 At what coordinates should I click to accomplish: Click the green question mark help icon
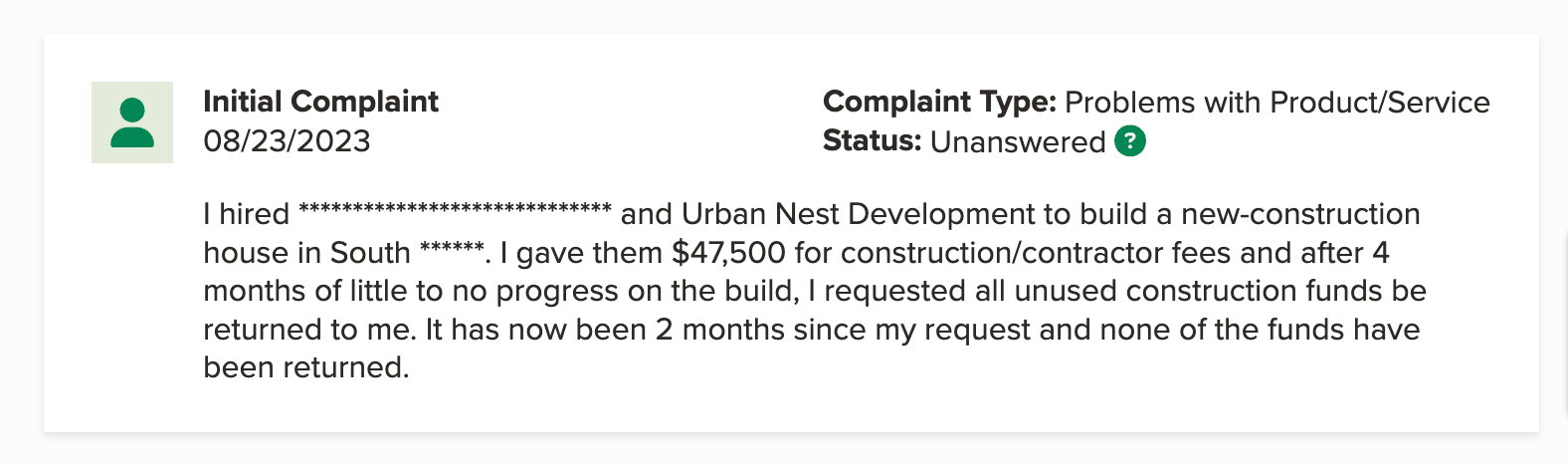point(1130,141)
